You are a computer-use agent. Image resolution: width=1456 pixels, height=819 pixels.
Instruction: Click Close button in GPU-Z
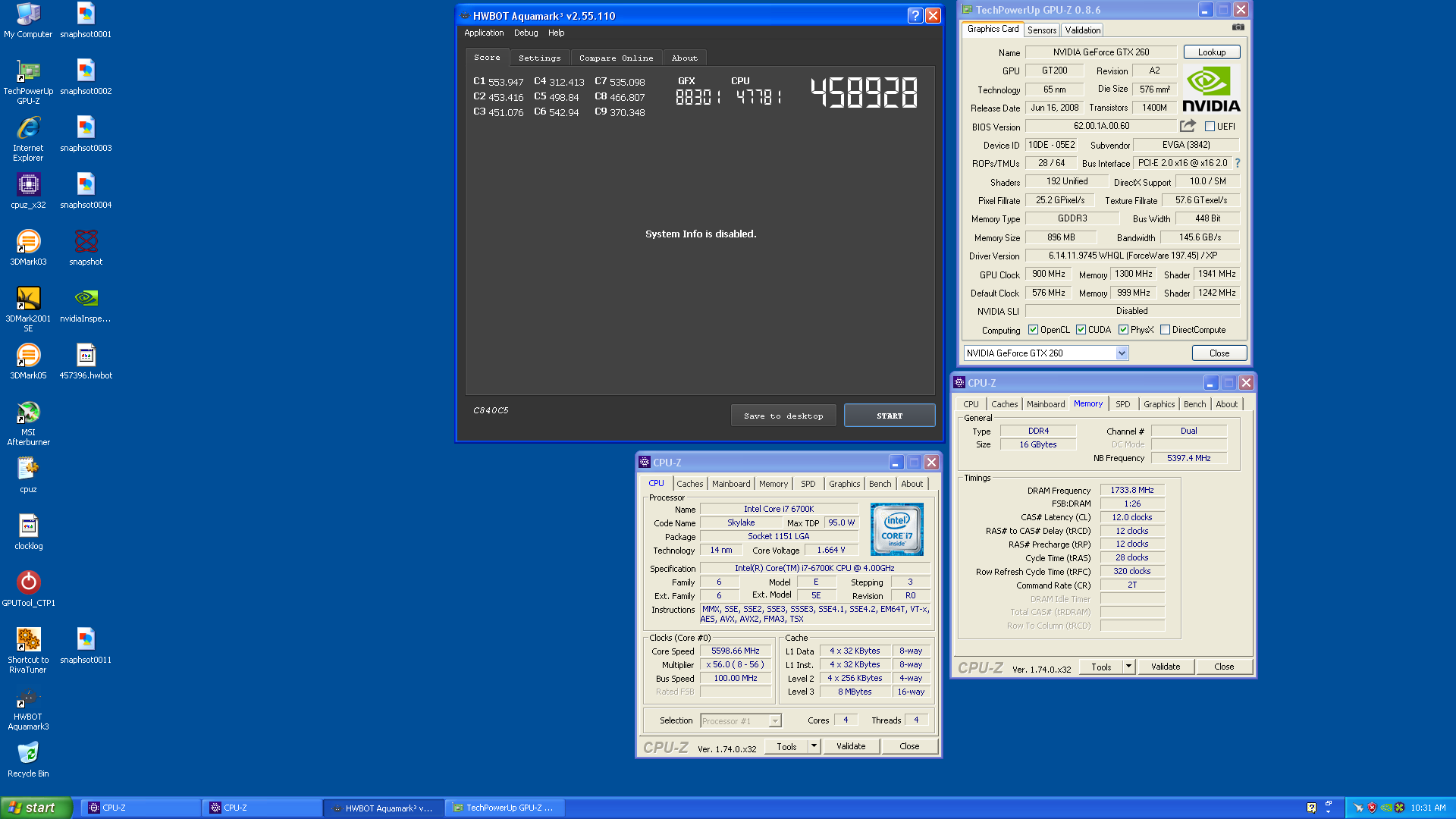tap(1219, 353)
